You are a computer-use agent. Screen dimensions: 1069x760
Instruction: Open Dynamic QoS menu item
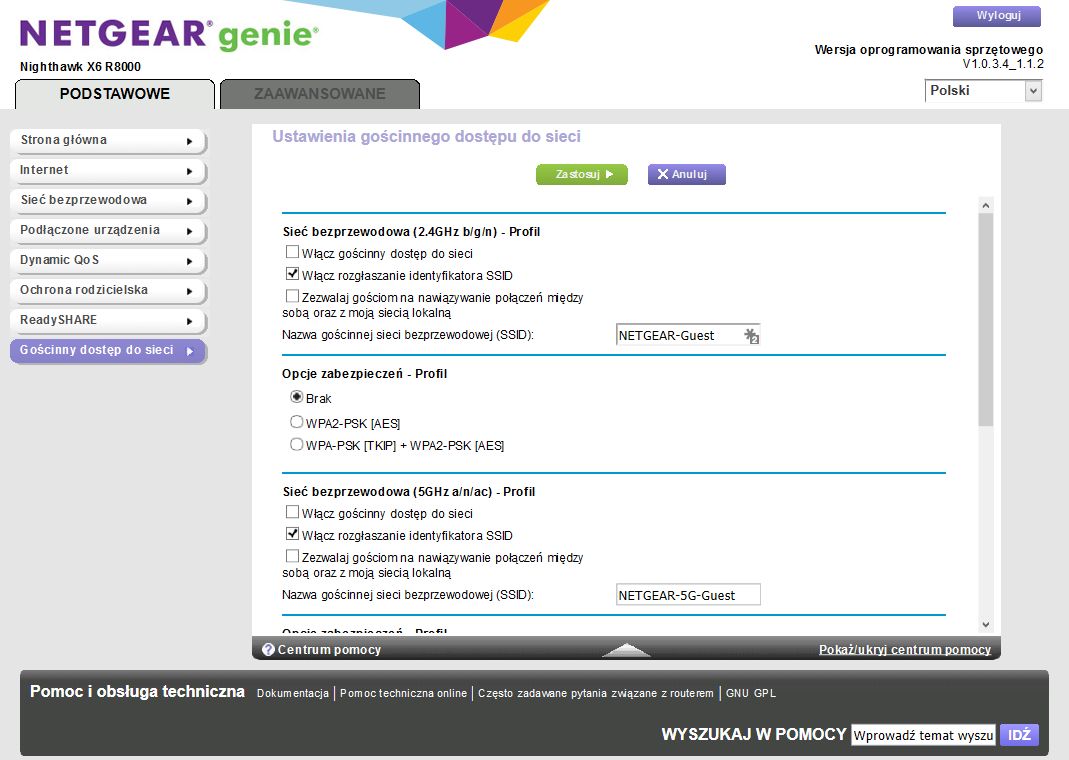[x=108, y=261]
